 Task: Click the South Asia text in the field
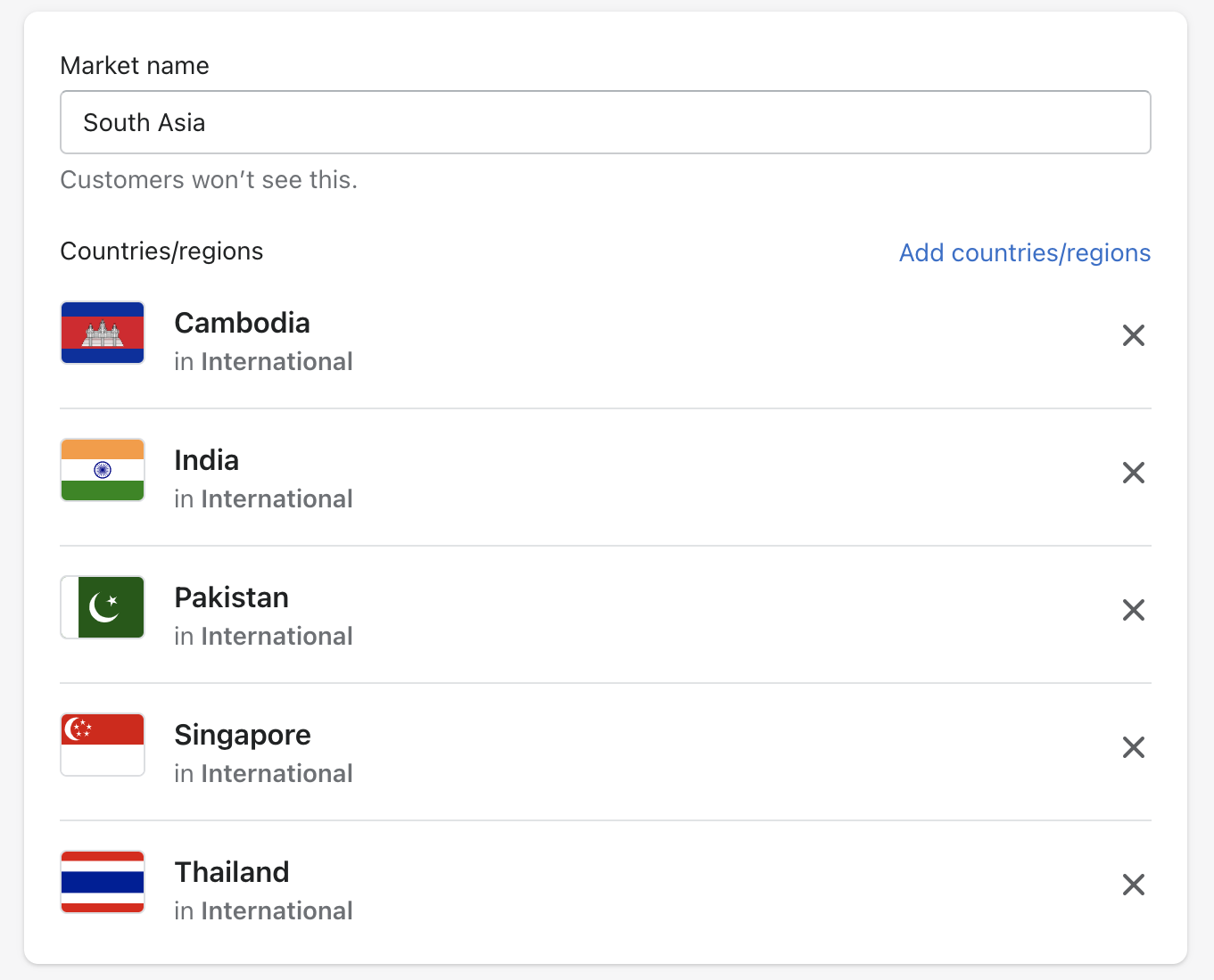point(145,122)
